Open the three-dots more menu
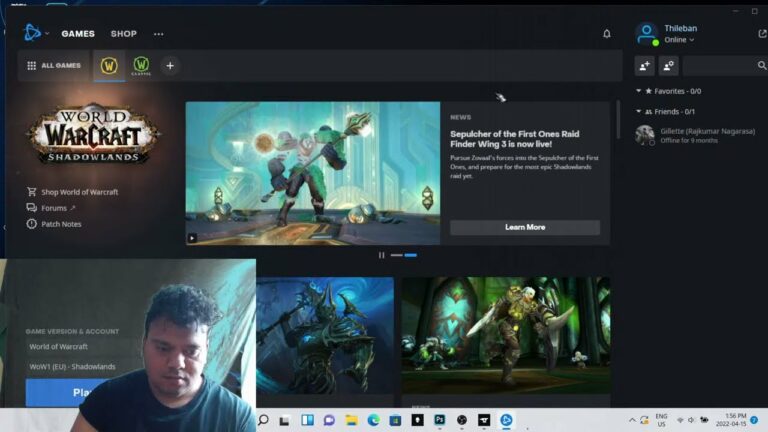The height and width of the screenshot is (432, 768). pos(159,34)
